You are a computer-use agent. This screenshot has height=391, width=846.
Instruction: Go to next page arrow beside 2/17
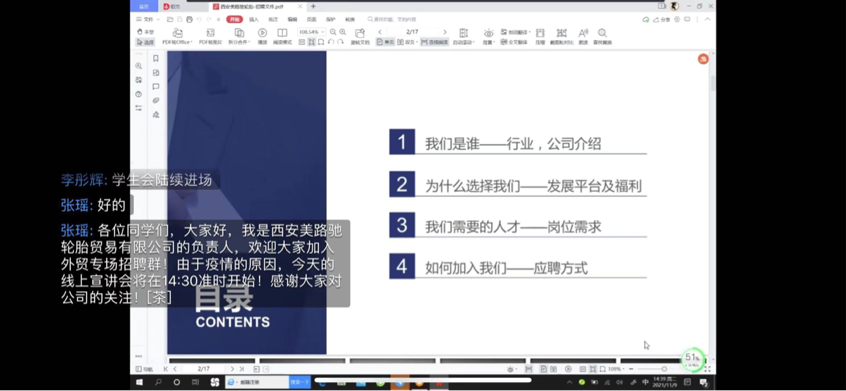point(445,32)
